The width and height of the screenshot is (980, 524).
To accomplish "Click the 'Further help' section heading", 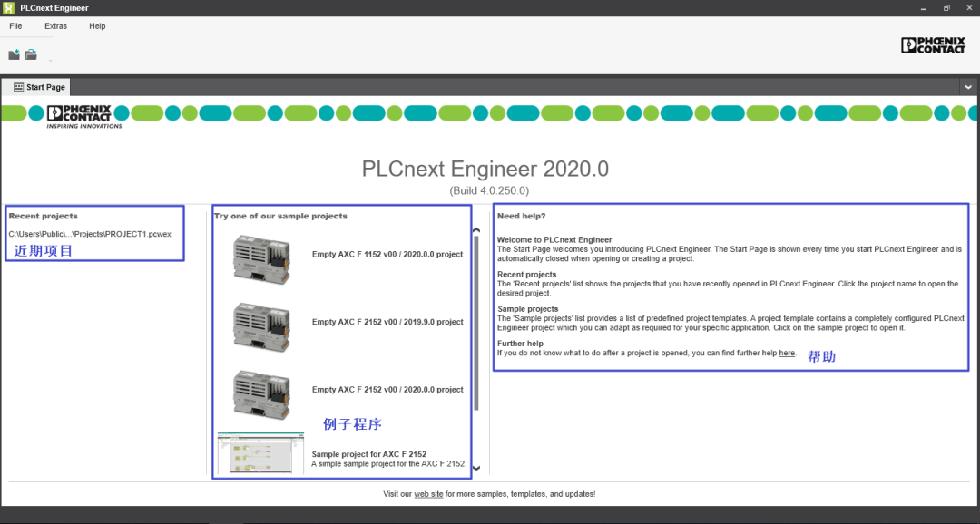I will [x=520, y=344].
